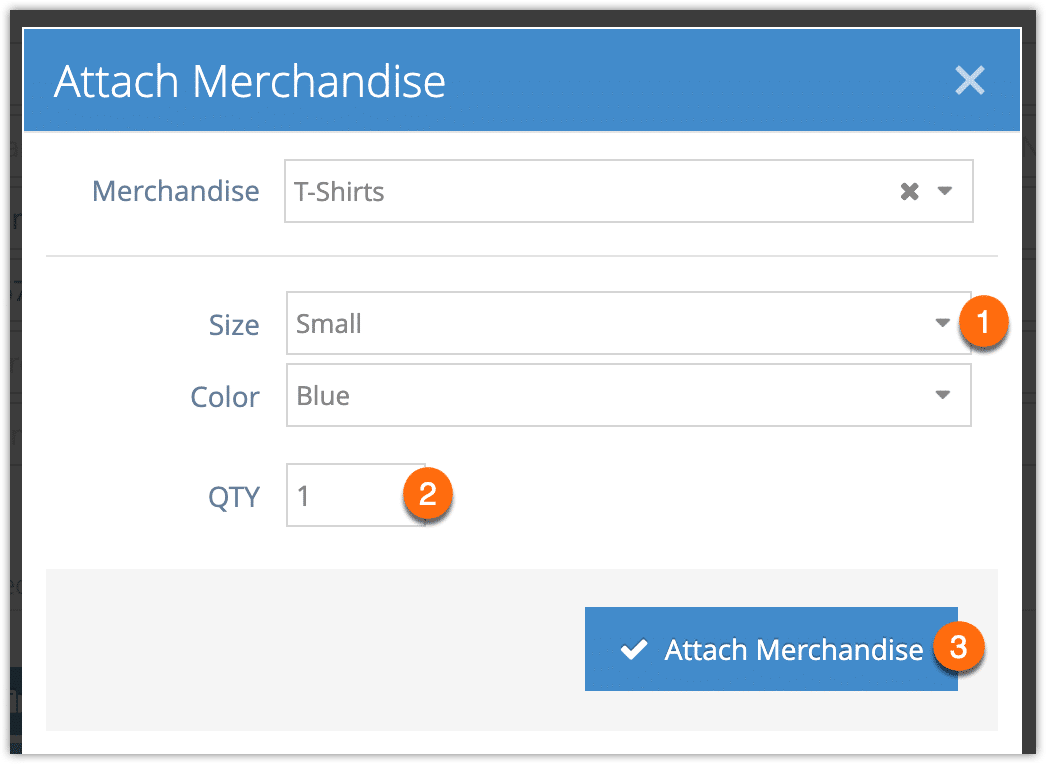Click the Attach Merchandise button
Image resolution: width=1046 pixels, height=764 pixels.
point(771,649)
